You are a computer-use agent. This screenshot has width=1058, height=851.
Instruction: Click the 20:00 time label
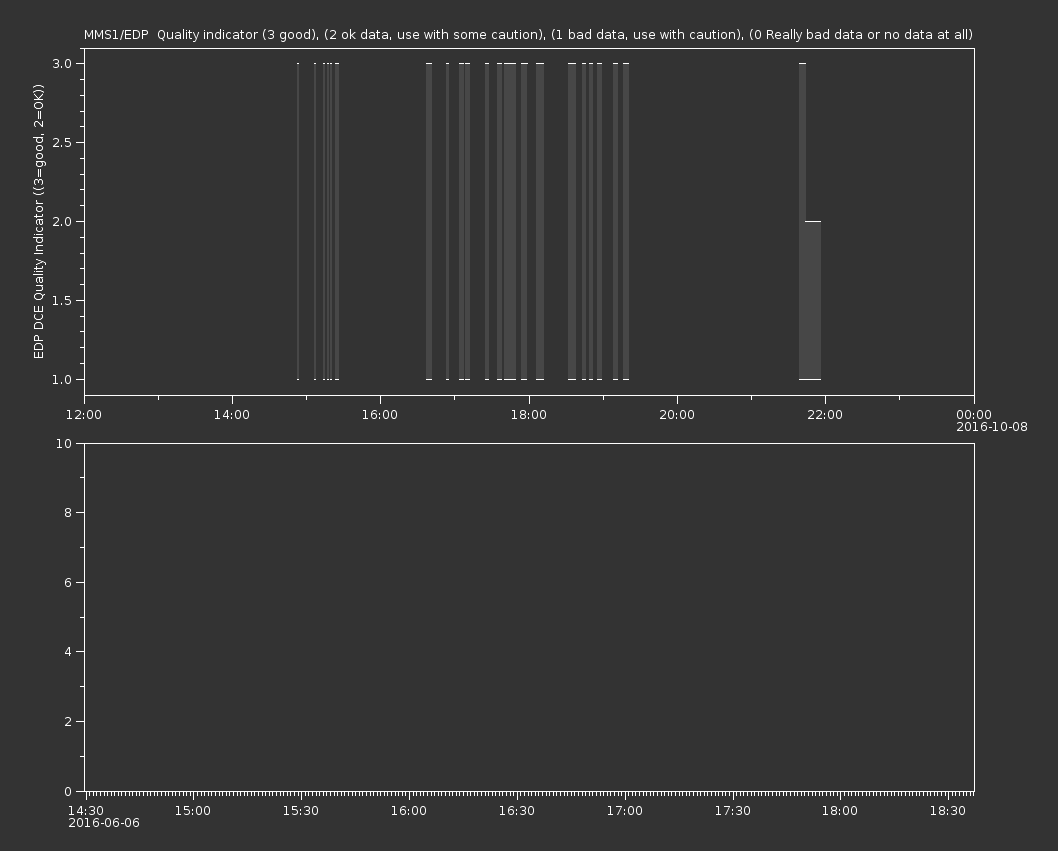click(677, 414)
